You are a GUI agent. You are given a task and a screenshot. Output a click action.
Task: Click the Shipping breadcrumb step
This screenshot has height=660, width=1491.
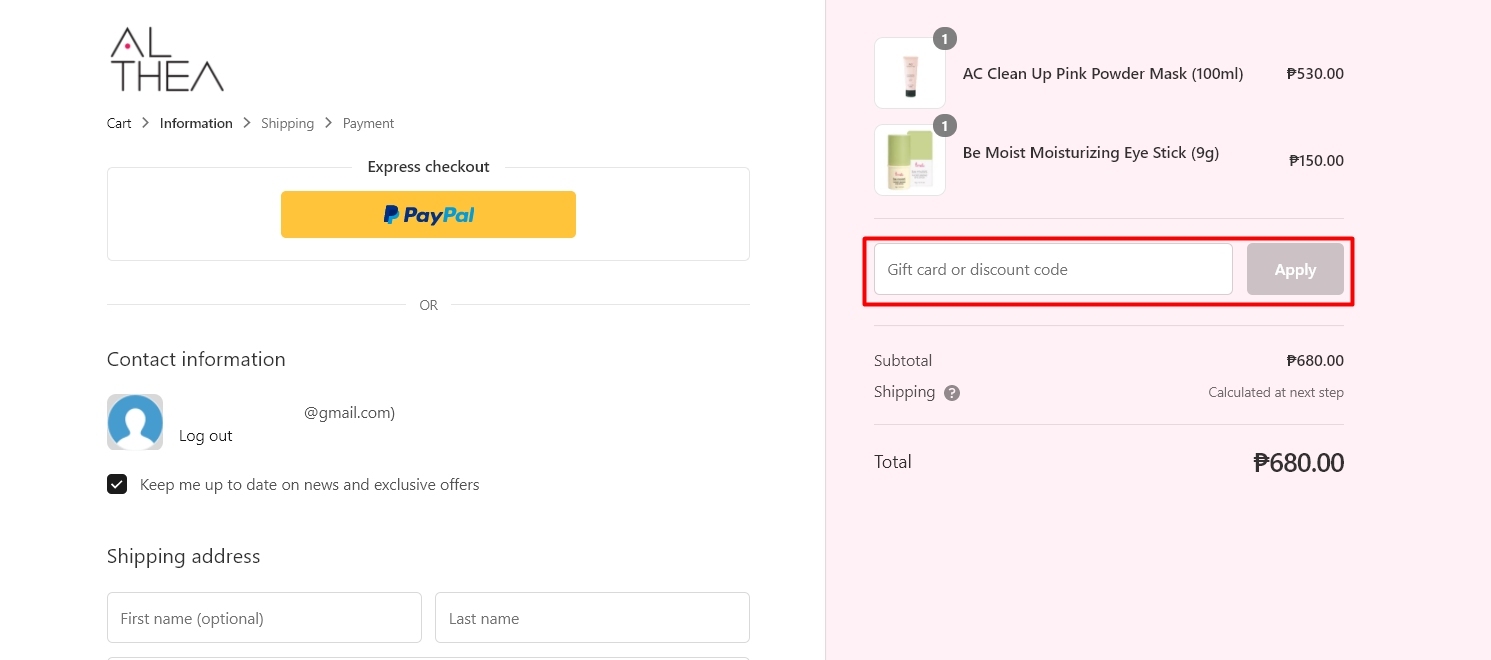[288, 123]
